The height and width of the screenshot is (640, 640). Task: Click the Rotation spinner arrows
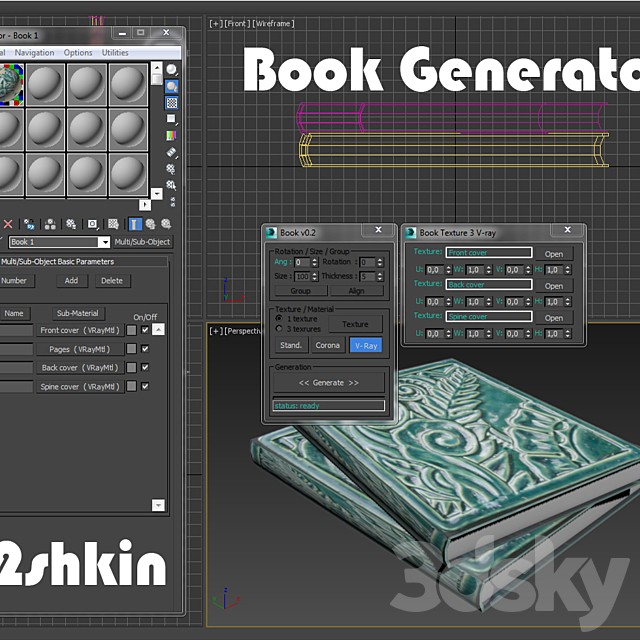coord(380,262)
